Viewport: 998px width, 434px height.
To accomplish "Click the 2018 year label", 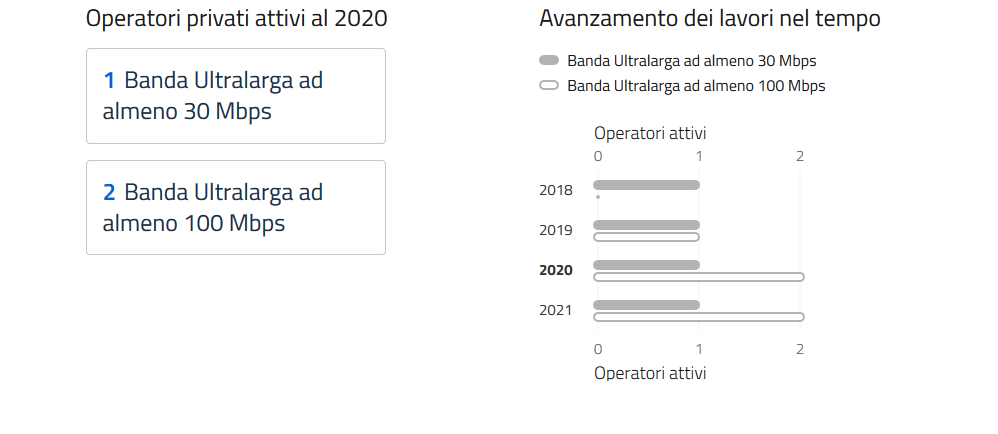I will (555, 190).
